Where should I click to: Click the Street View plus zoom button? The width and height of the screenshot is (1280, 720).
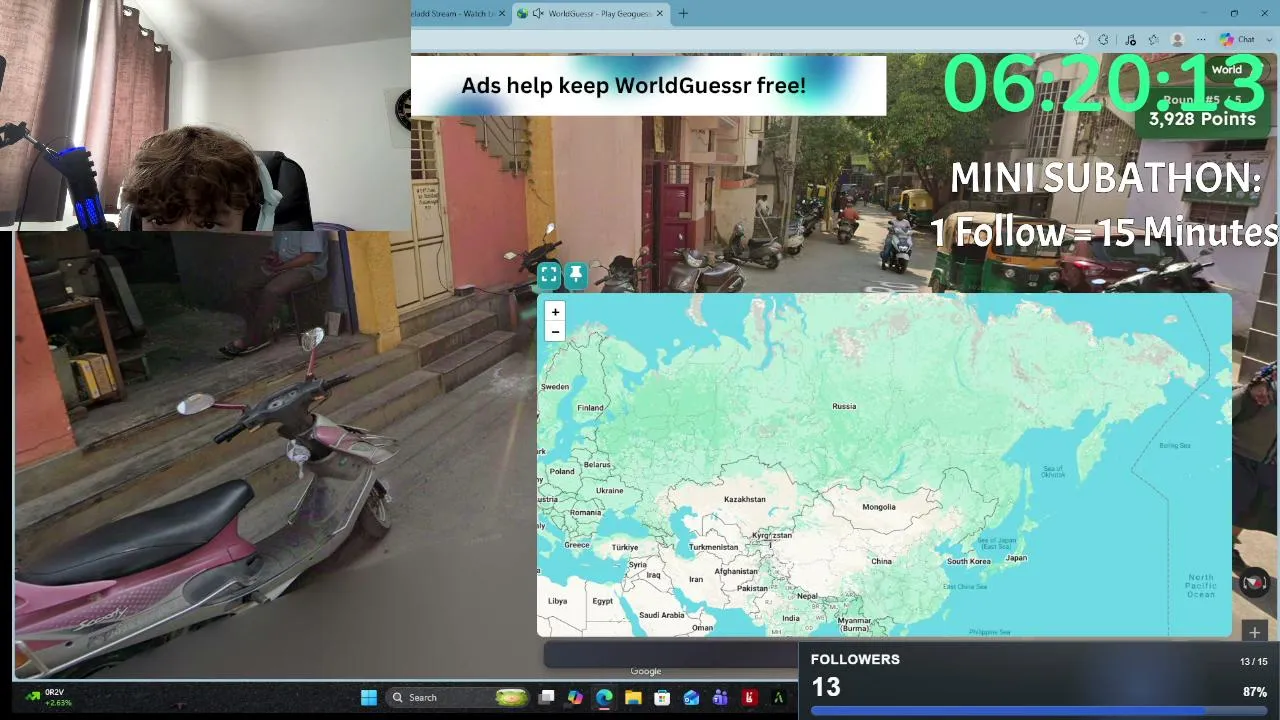pyautogui.click(x=1254, y=632)
